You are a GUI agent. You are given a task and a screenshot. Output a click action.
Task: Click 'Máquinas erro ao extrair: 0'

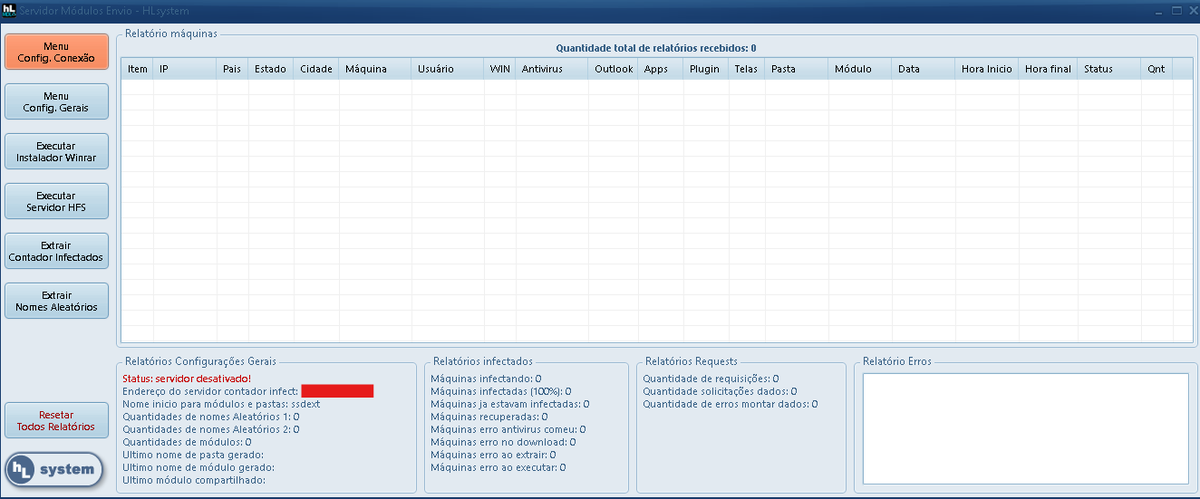pos(492,454)
